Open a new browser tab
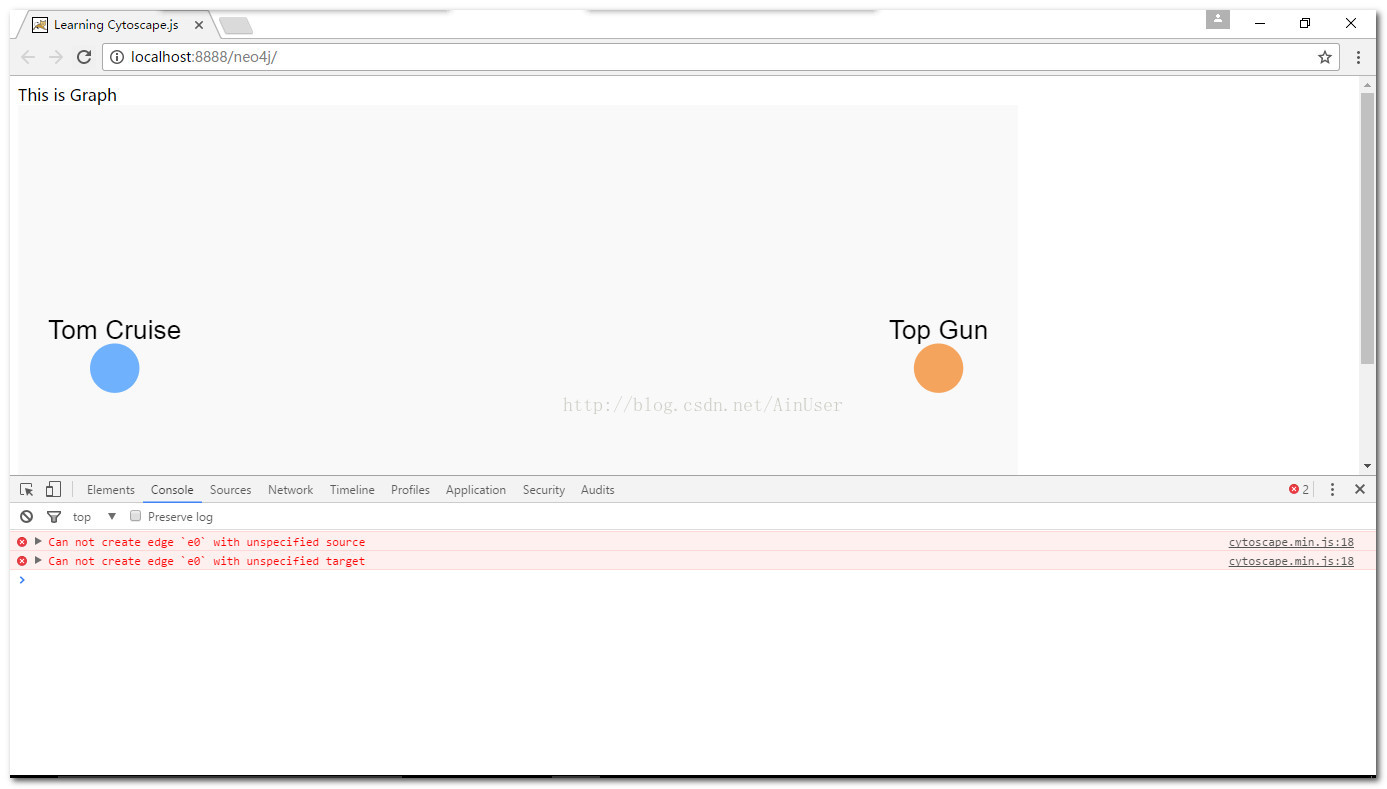This screenshot has width=1387, height=789. coord(235,25)
